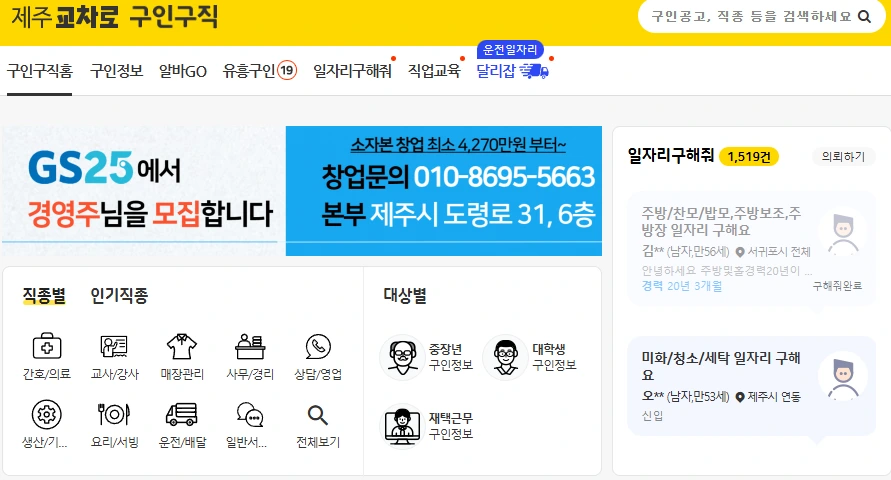Click the magnifier search icon in header
This screenshot has width=891, height=480.
tap(864, 16)
